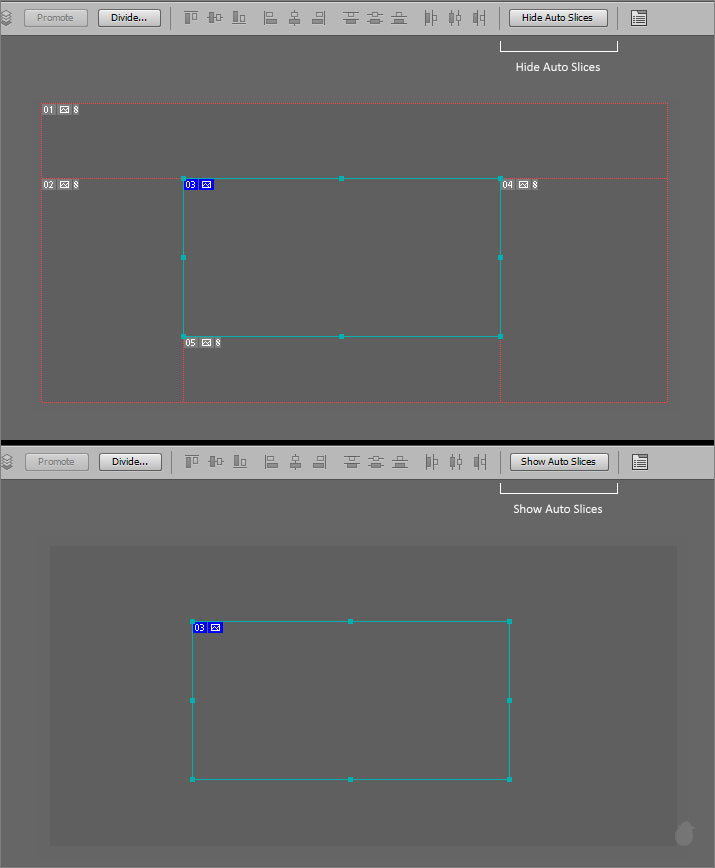The height and width of the screenshot is (868, 715).
Task: Click Distribute Top Edges icon in upper toolbar
Action: pyautogui.click(x=350, y=18)
